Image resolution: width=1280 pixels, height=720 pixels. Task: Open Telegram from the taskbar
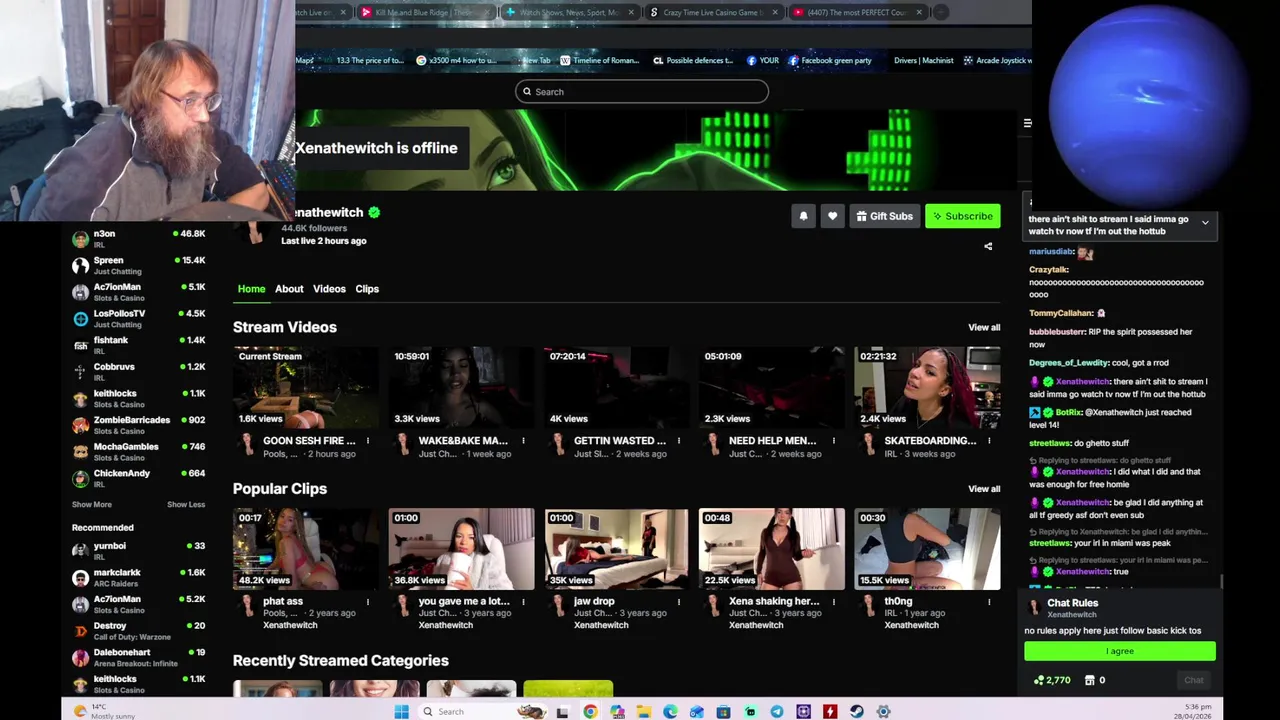point(777,712)
